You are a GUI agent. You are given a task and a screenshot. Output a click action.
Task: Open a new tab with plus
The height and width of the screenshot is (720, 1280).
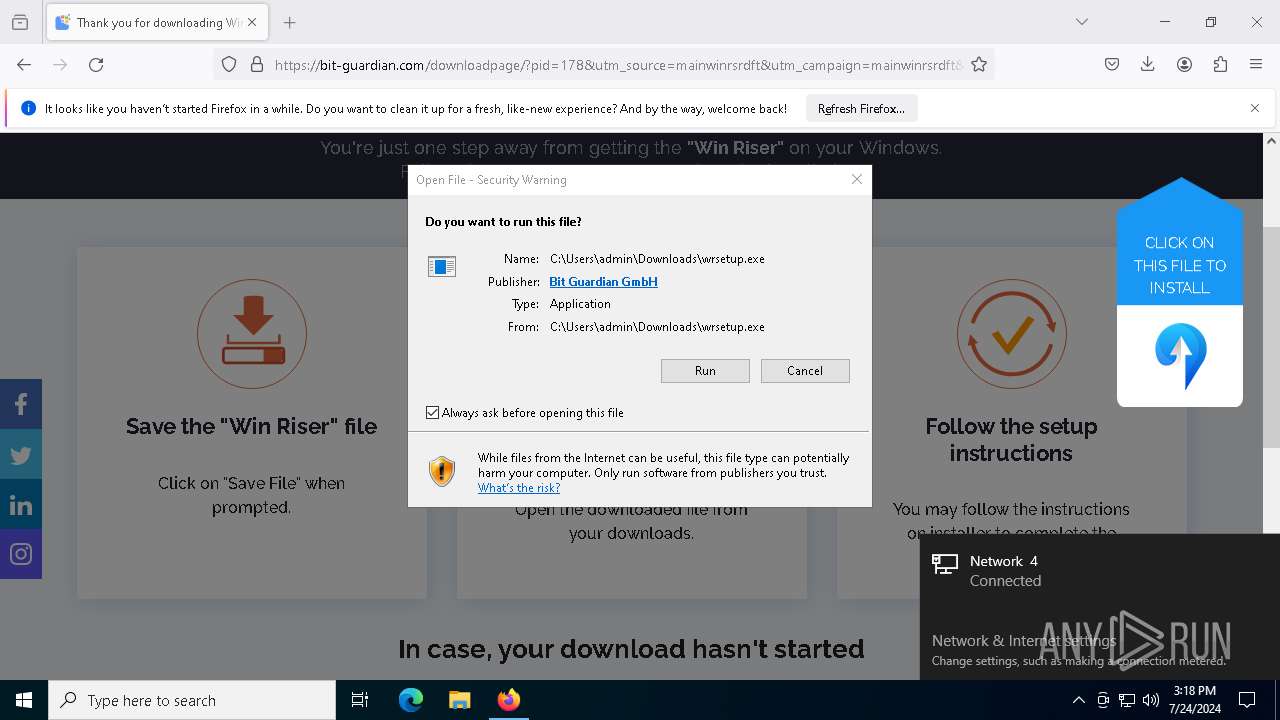point(289,22)
